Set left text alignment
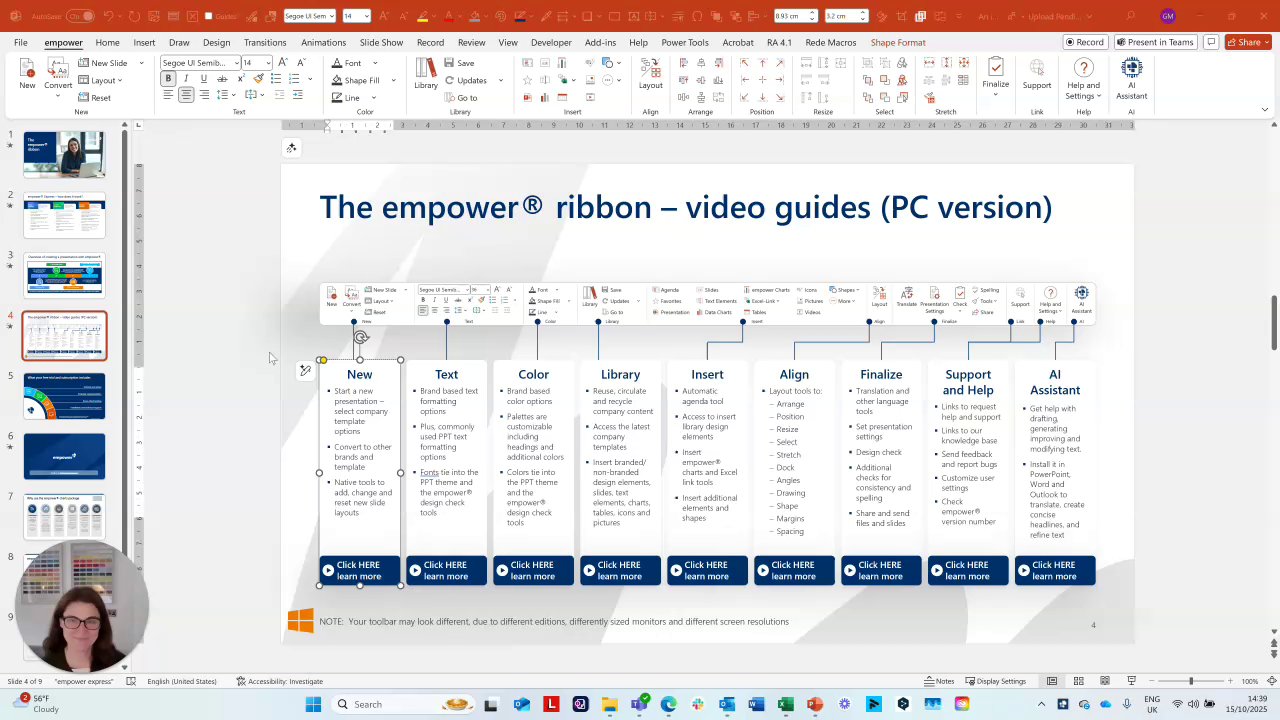The height and width of the screenshot is (720, 1280). [168, 95]
